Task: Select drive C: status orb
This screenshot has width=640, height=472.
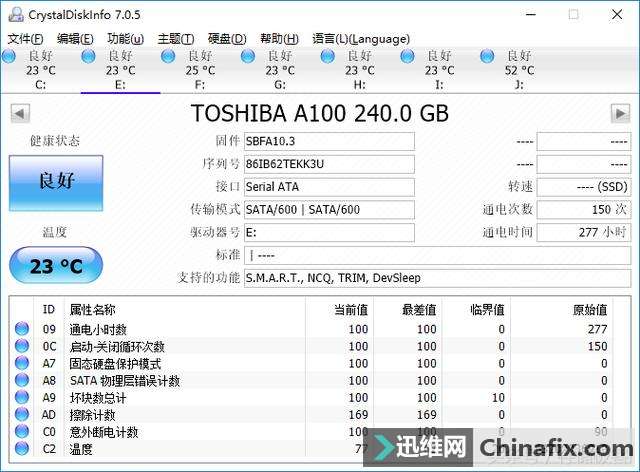Action: tap(9, 56)
